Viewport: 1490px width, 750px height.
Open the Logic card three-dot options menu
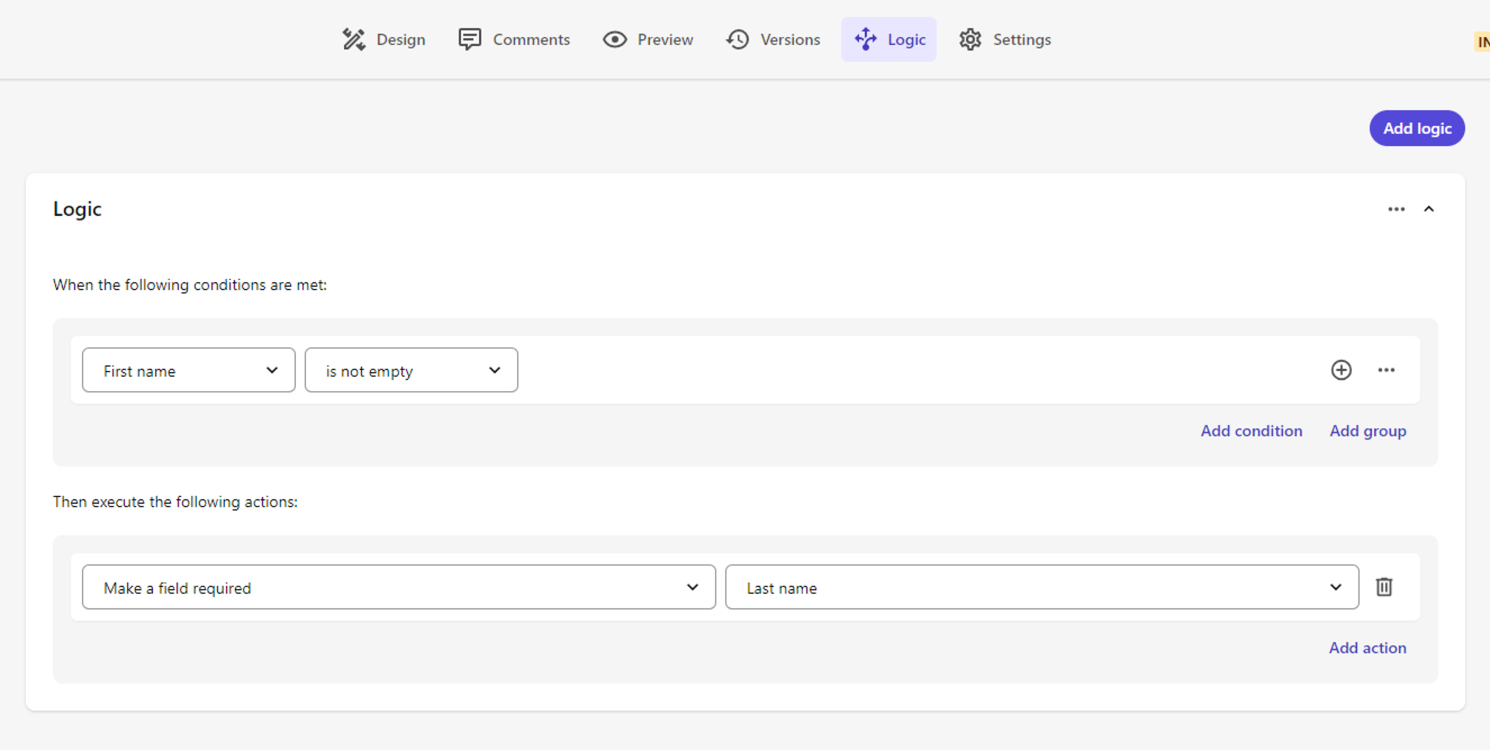coord(1396,209)
